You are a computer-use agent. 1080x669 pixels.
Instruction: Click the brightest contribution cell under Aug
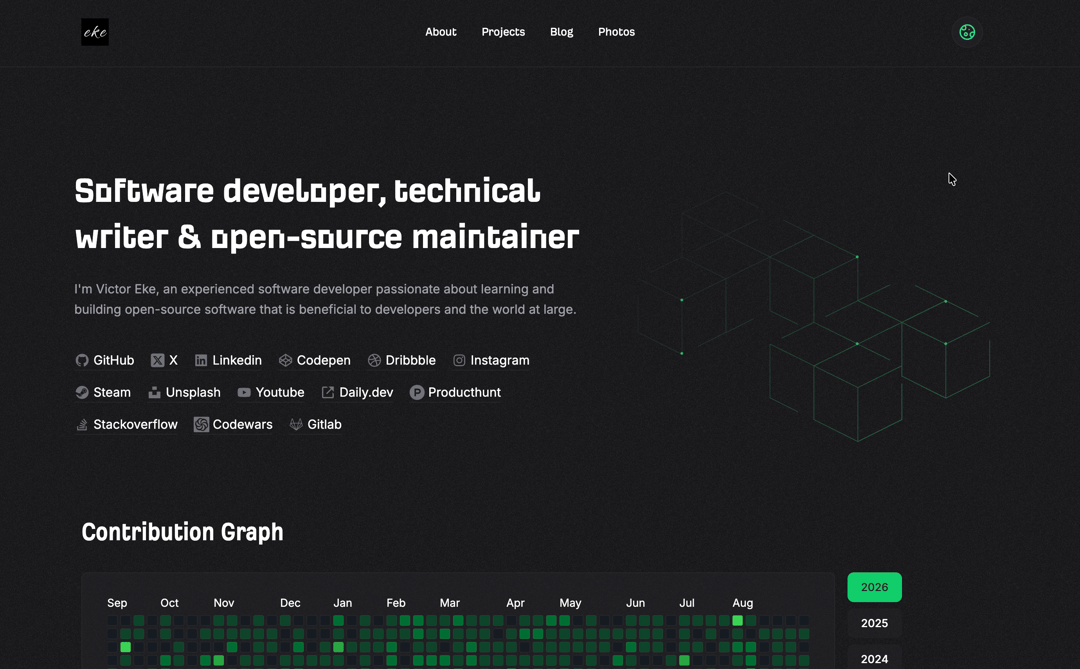[738, 621]
